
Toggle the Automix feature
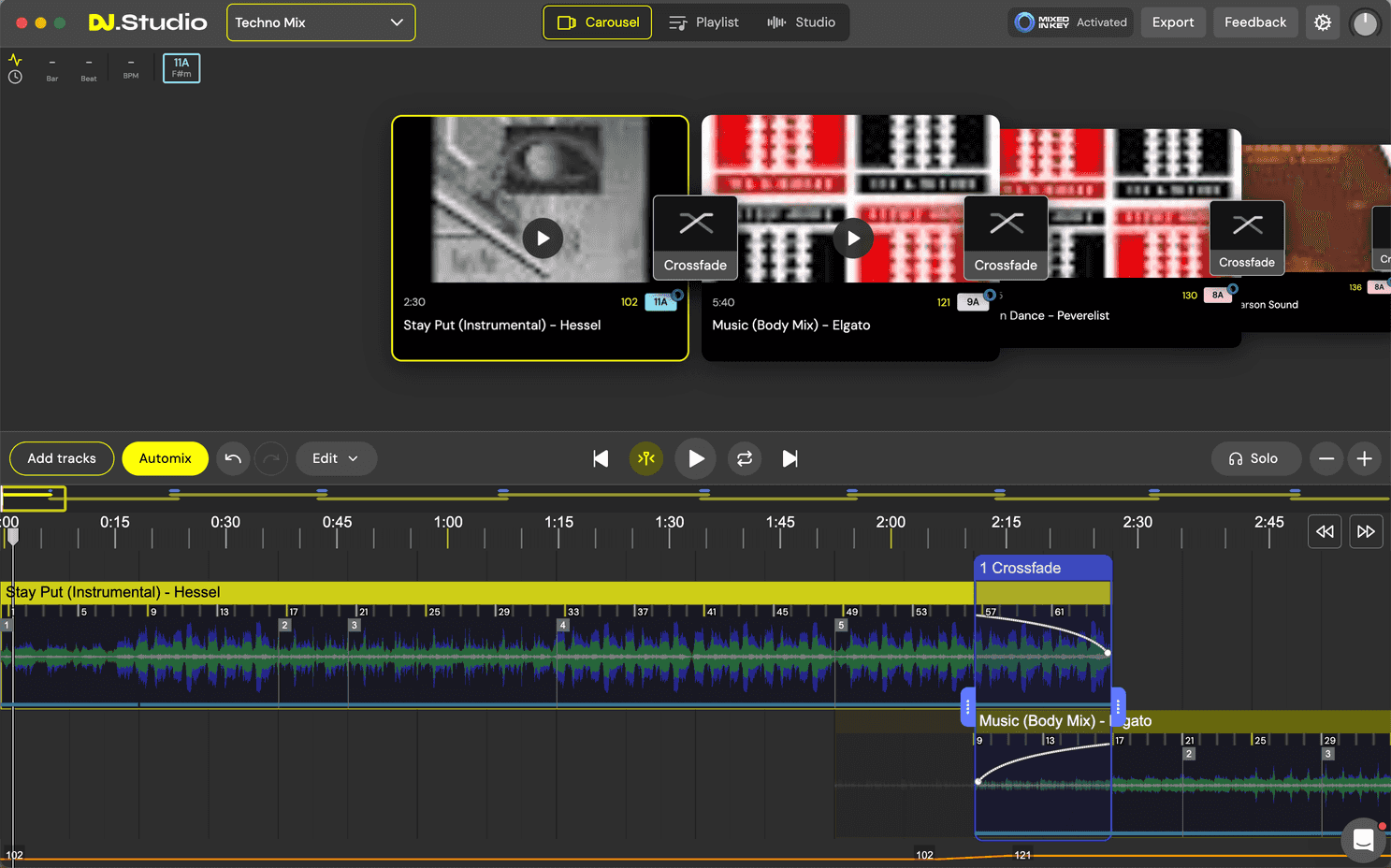165,458
